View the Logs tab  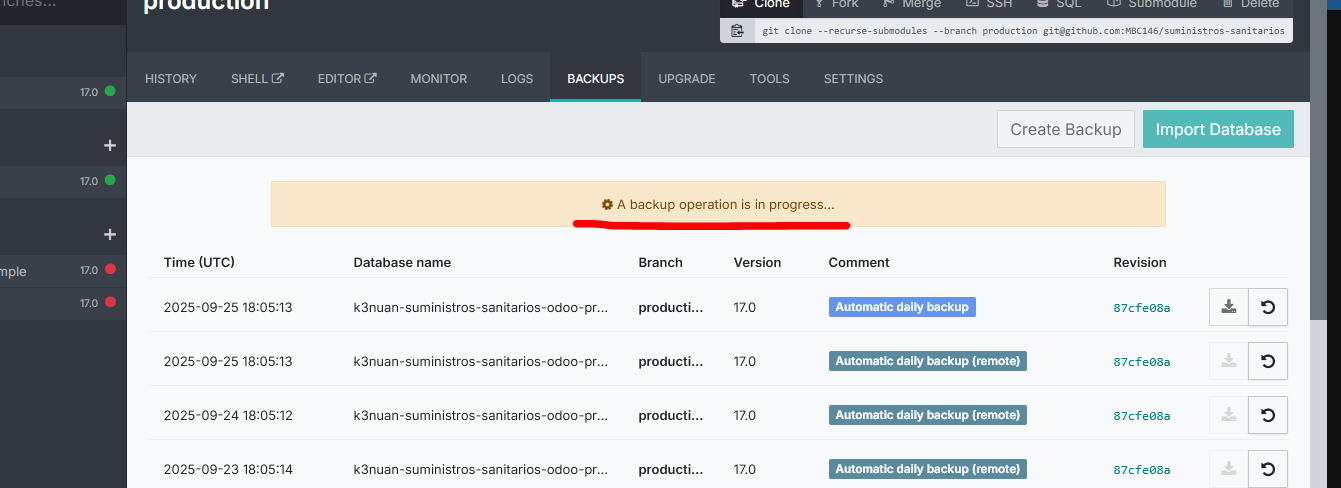(517, 79)
